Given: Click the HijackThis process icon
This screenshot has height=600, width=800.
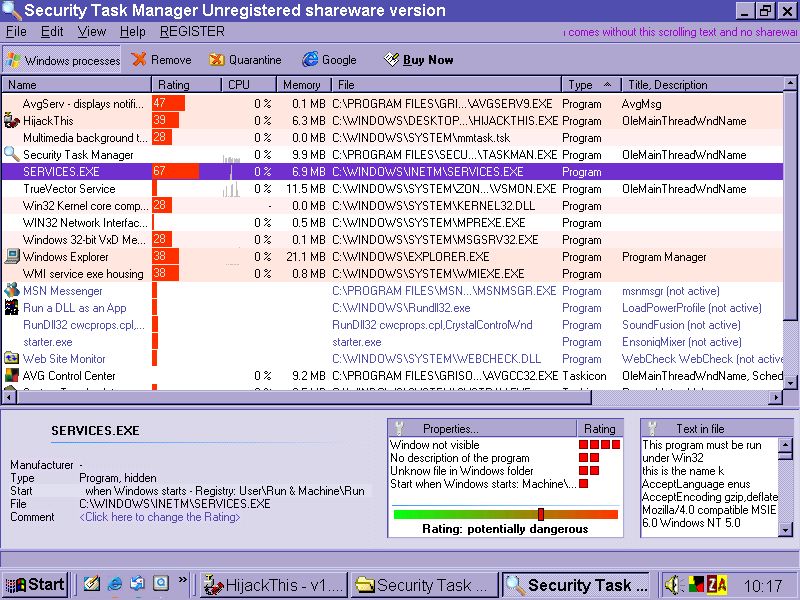Looking at the screenshot, I should pos(11,121).
